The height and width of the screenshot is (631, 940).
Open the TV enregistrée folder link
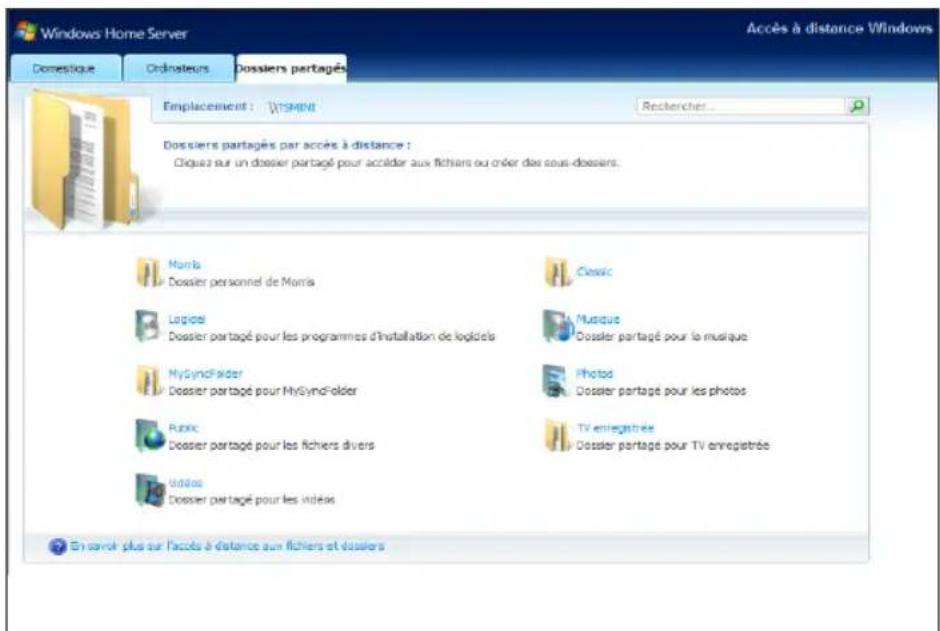[x=615, y=428]
